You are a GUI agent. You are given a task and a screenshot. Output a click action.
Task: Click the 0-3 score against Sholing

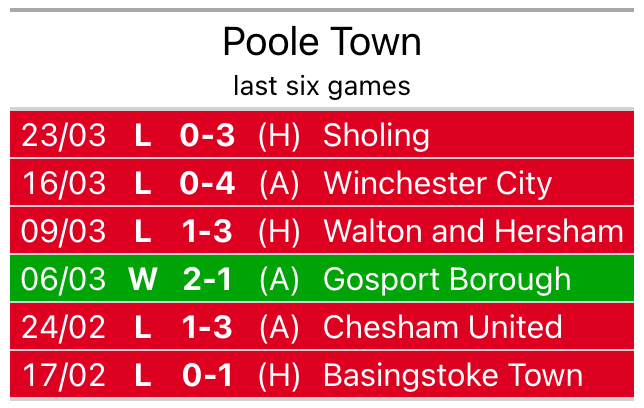206,136
